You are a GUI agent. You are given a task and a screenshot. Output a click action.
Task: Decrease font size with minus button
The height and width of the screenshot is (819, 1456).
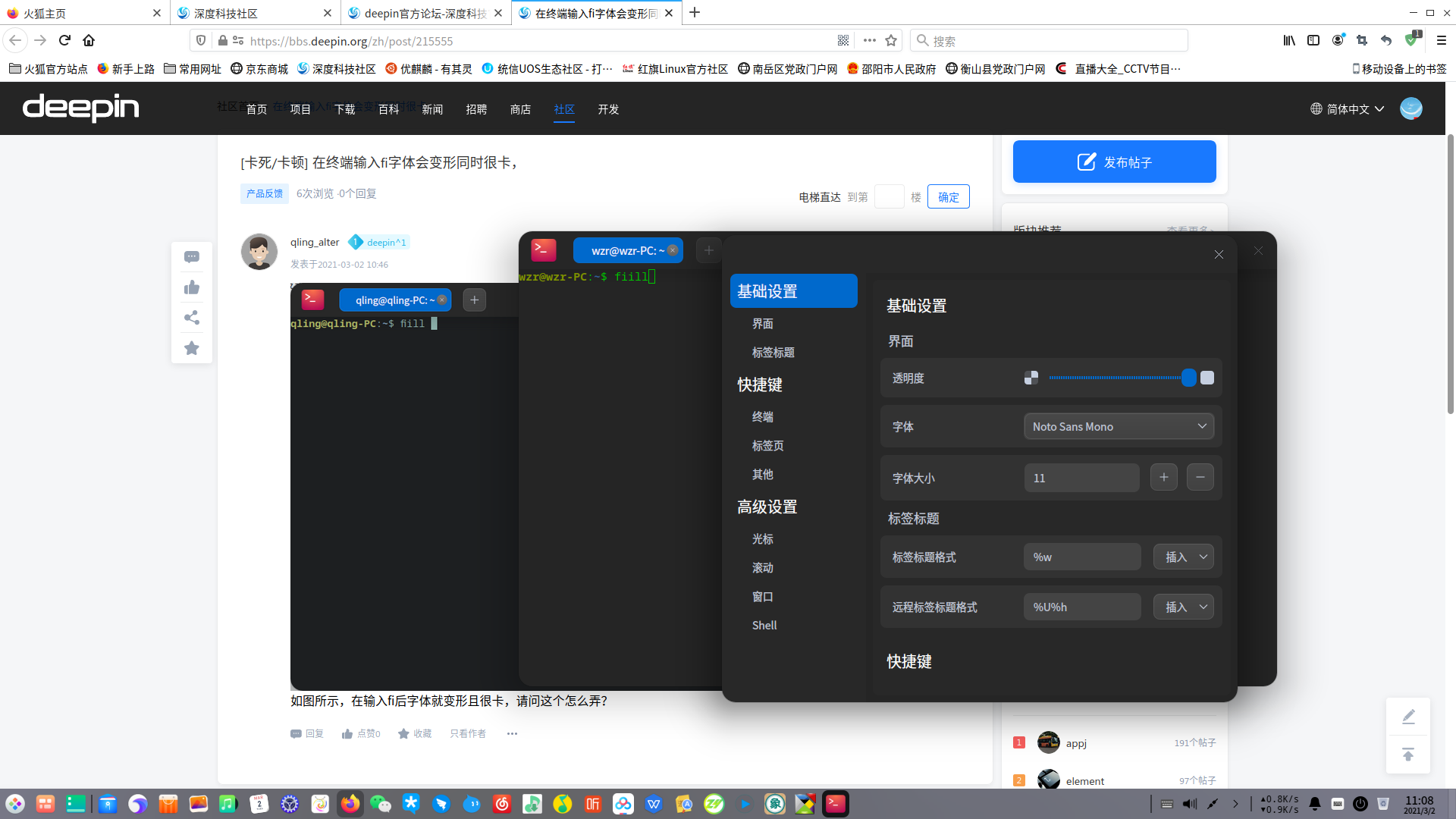click(x=1200, y=478)
